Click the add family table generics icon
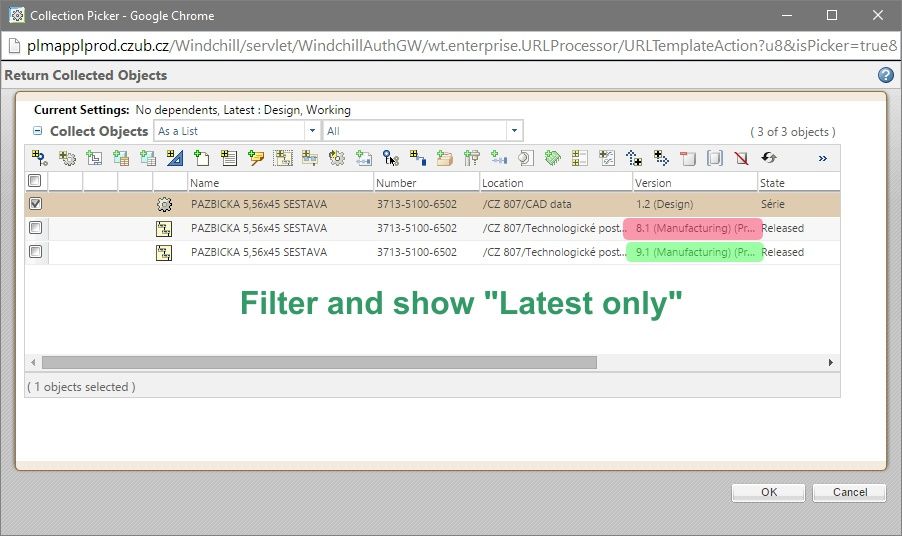The height and width of the screenshot is (536, 902). pyautogui.click(x=121, y=158)
